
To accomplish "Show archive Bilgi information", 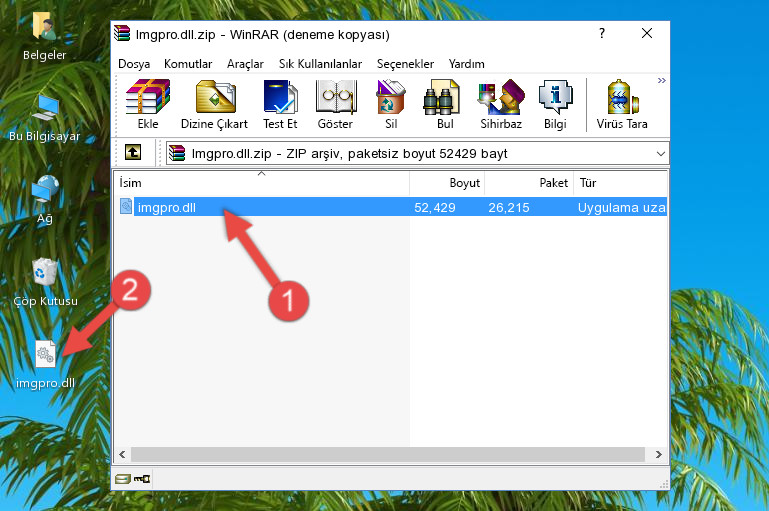I will [555, 104].
